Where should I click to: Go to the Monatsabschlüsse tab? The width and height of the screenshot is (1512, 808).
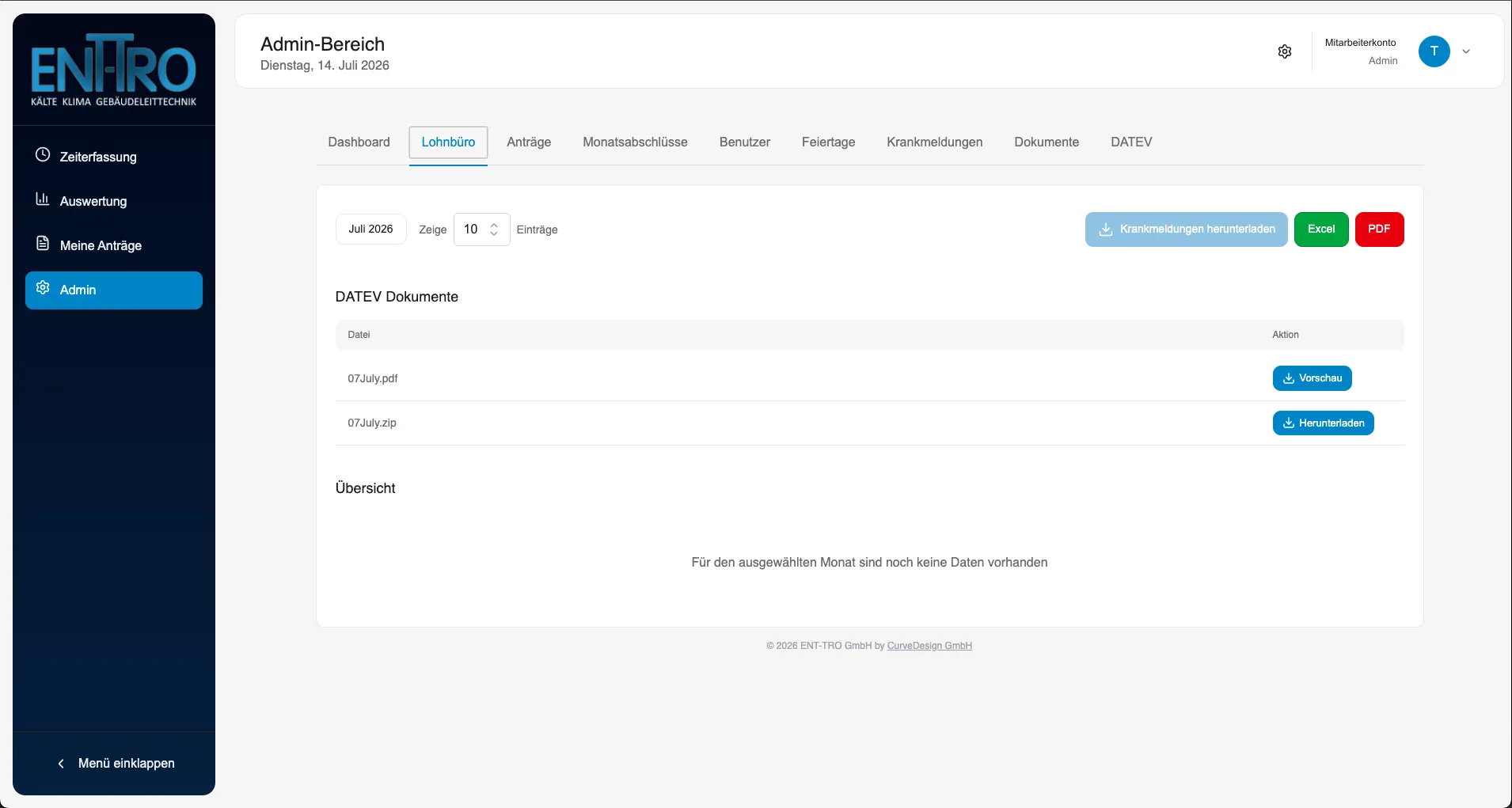coord(635,142)
